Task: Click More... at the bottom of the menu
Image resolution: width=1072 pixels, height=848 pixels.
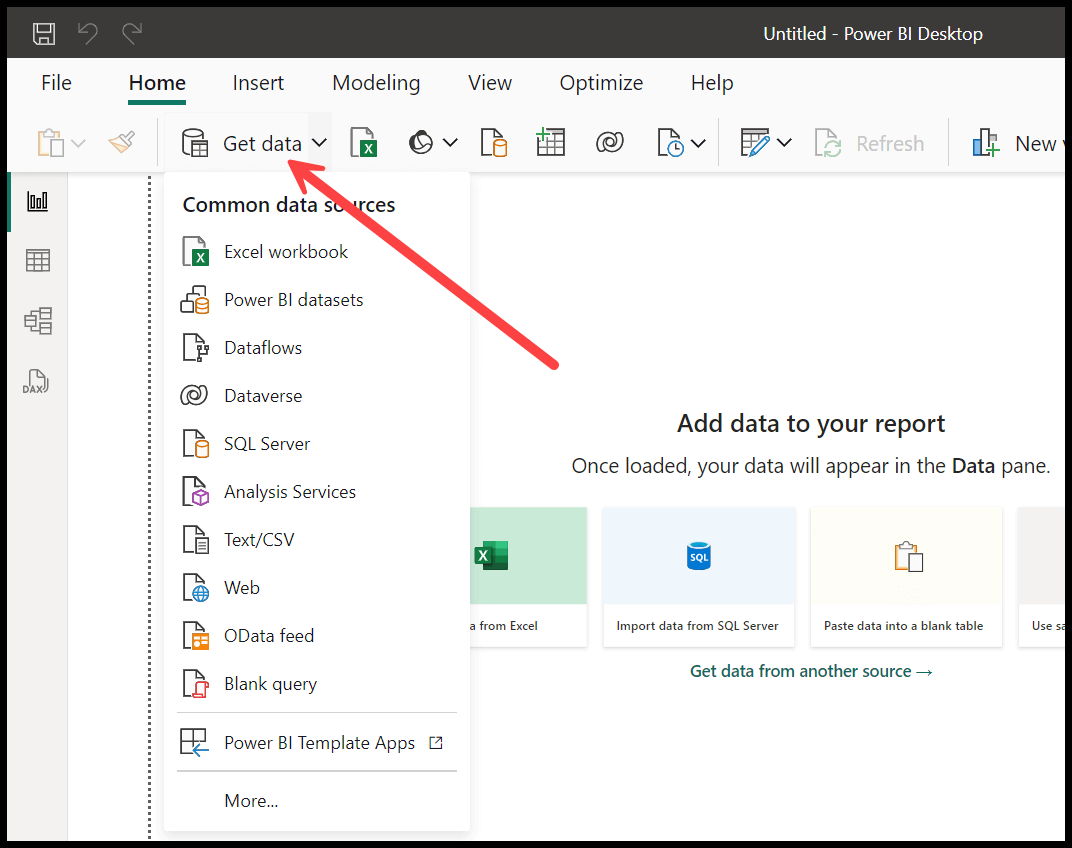Action: coord(317,801)
